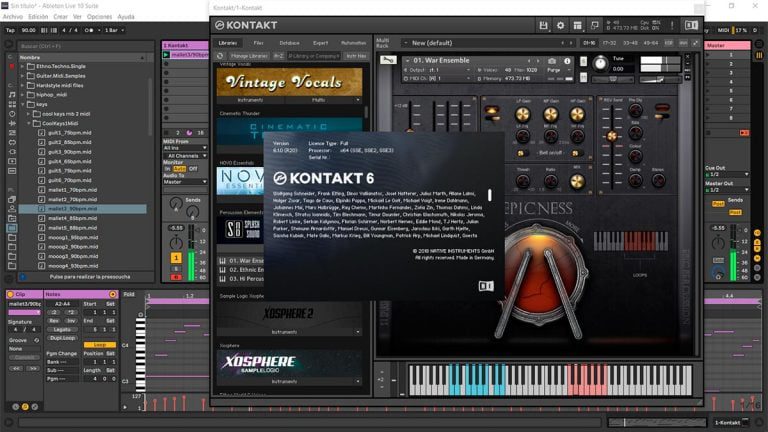768x432 pixels.
Task: Open the 1 Bar quantization dropdown
Action: (x=114, y=30)
